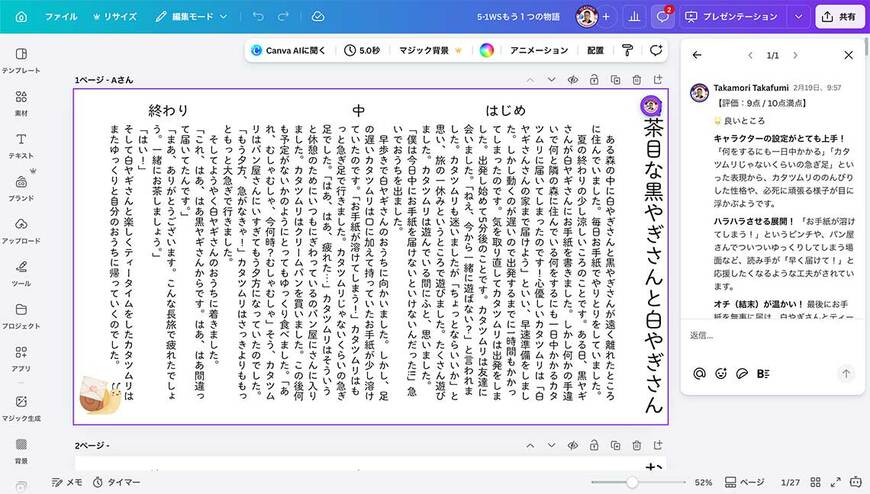Screen dimensions: 870x494
Task: Open ブランド panel
Action: tap(21, 189)
